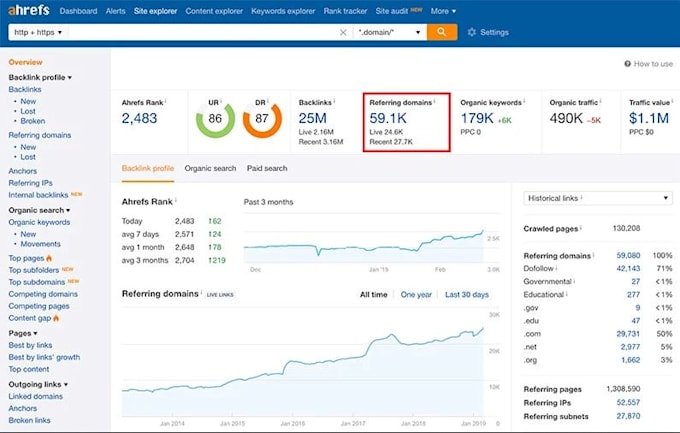
Task: Open Referring IPs sidebar link
Action: coord(30,183)
